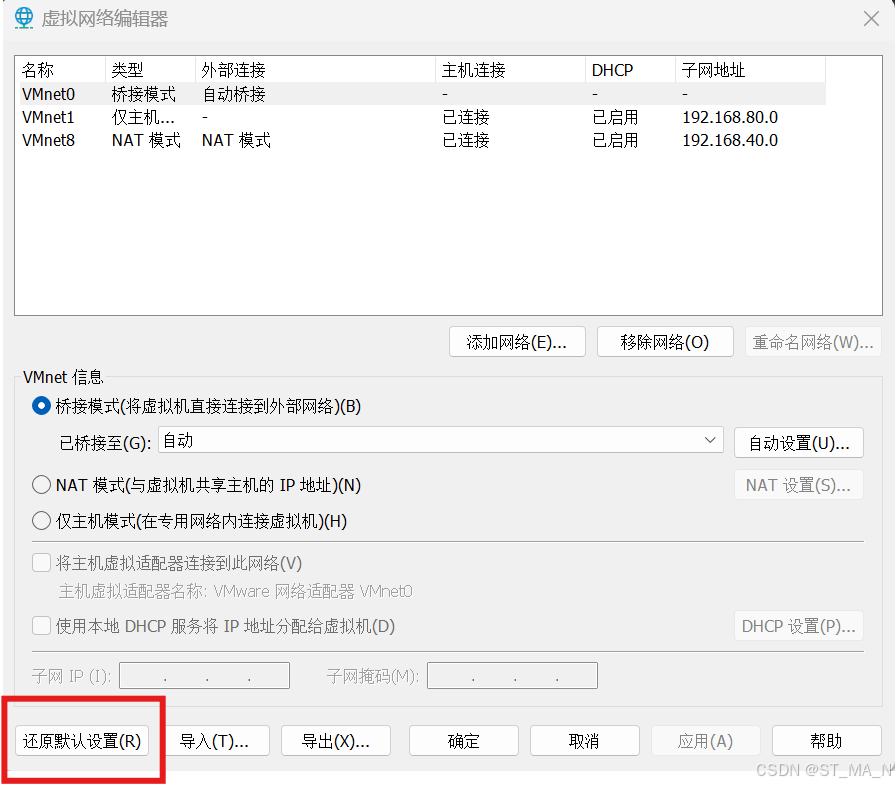Click the 外部连接 column header
The height and width of the screenshot is (785, 895).
pos(316,70)
